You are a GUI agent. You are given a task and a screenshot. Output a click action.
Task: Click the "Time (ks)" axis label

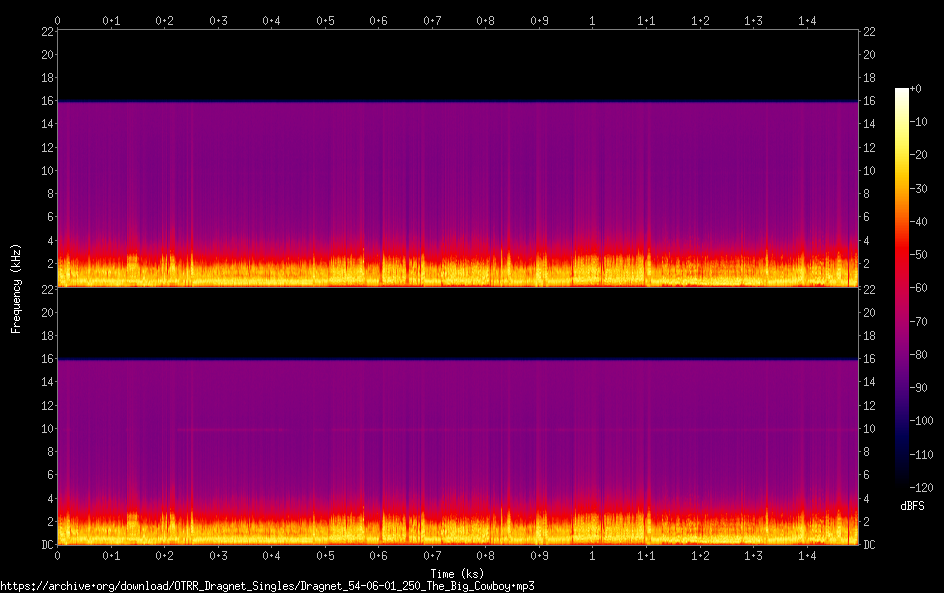click(457, 573)
